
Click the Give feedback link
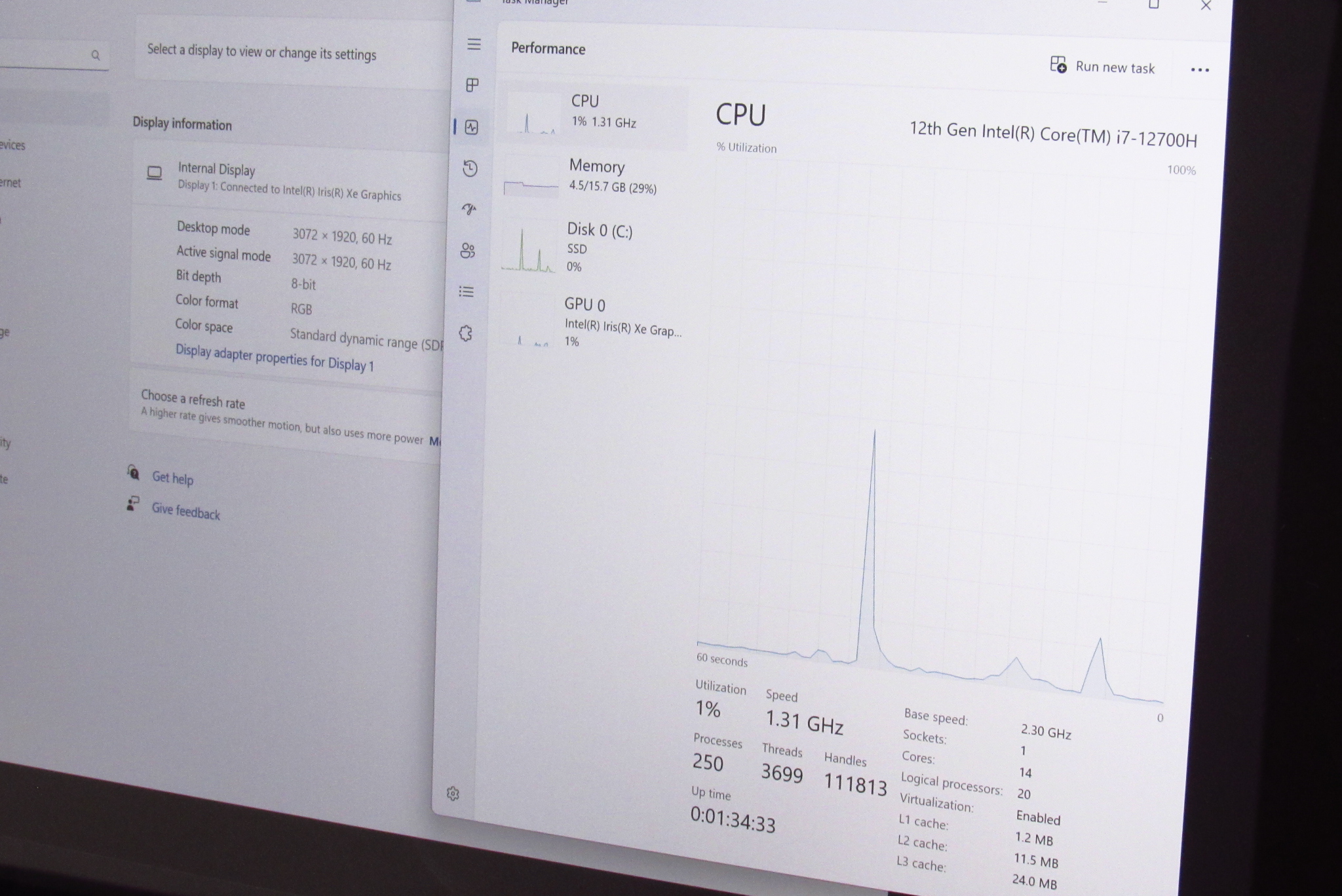click(185, 511)
